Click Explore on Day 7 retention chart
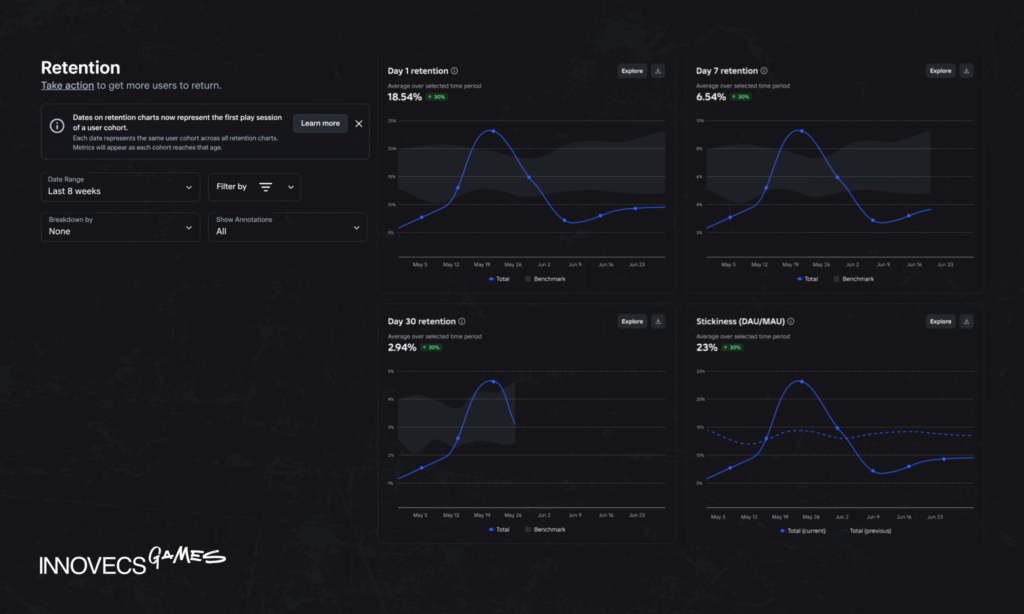The image size is (1024, 614). click(x=940, y=71)
